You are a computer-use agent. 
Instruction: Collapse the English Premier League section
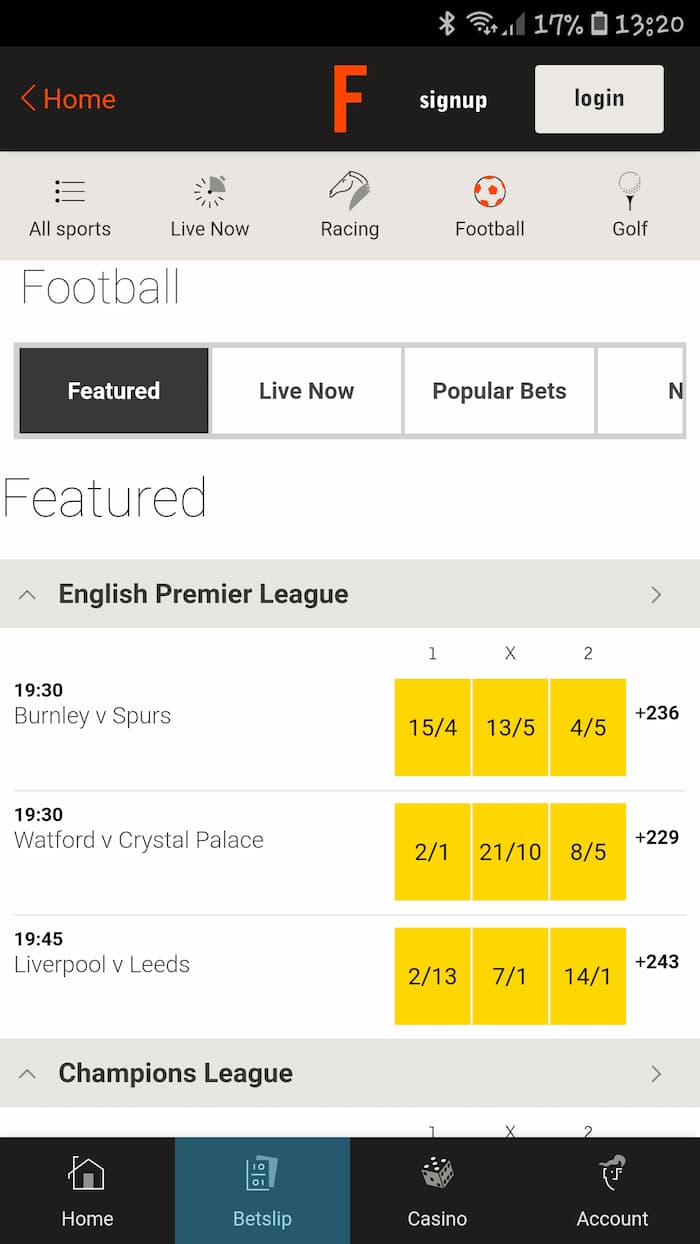[x=28, y=595]
